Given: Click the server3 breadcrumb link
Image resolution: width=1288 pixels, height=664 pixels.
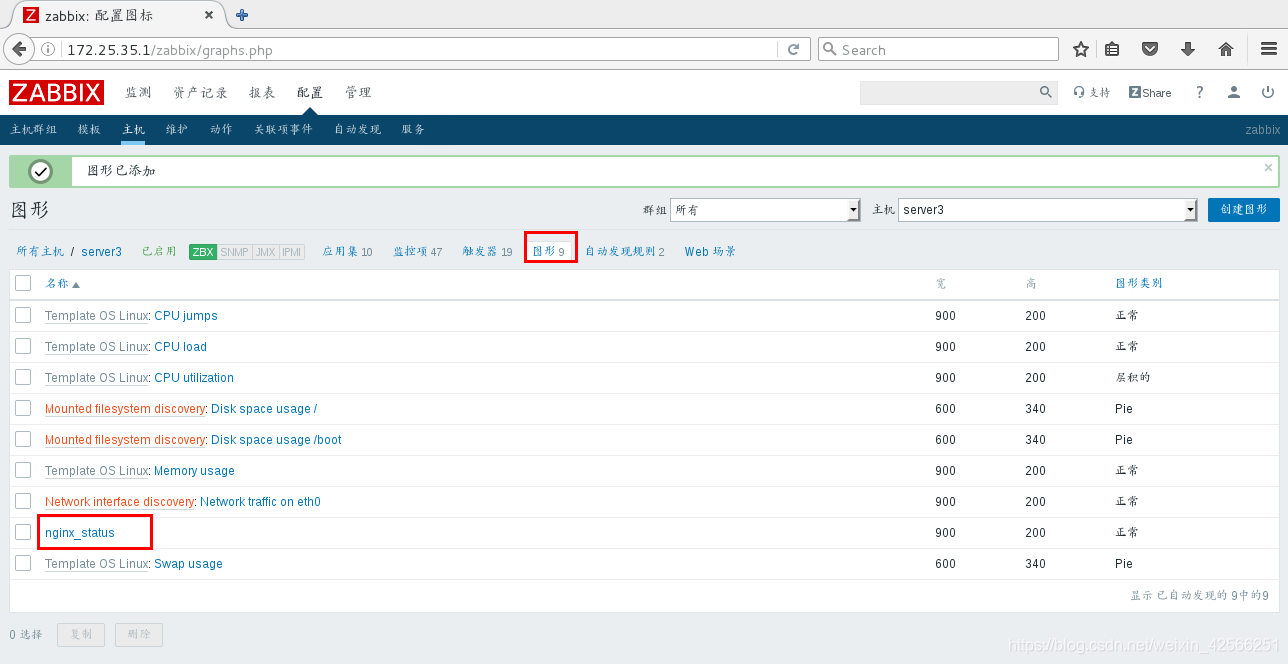Looking at the screenshot, I should coord(102,252).
